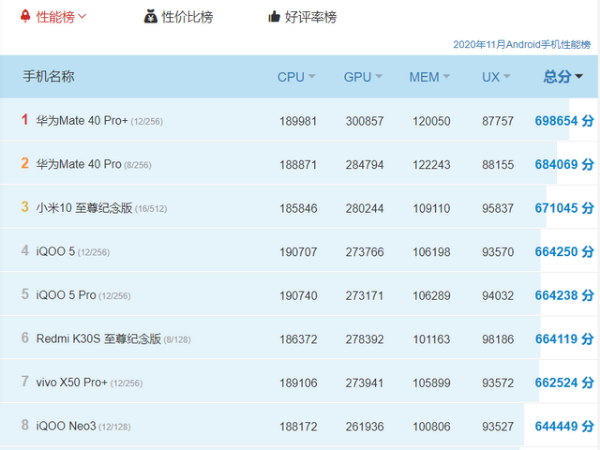Click rank number 6
Viewport: 600px width, 450px height.
(24, 338)
